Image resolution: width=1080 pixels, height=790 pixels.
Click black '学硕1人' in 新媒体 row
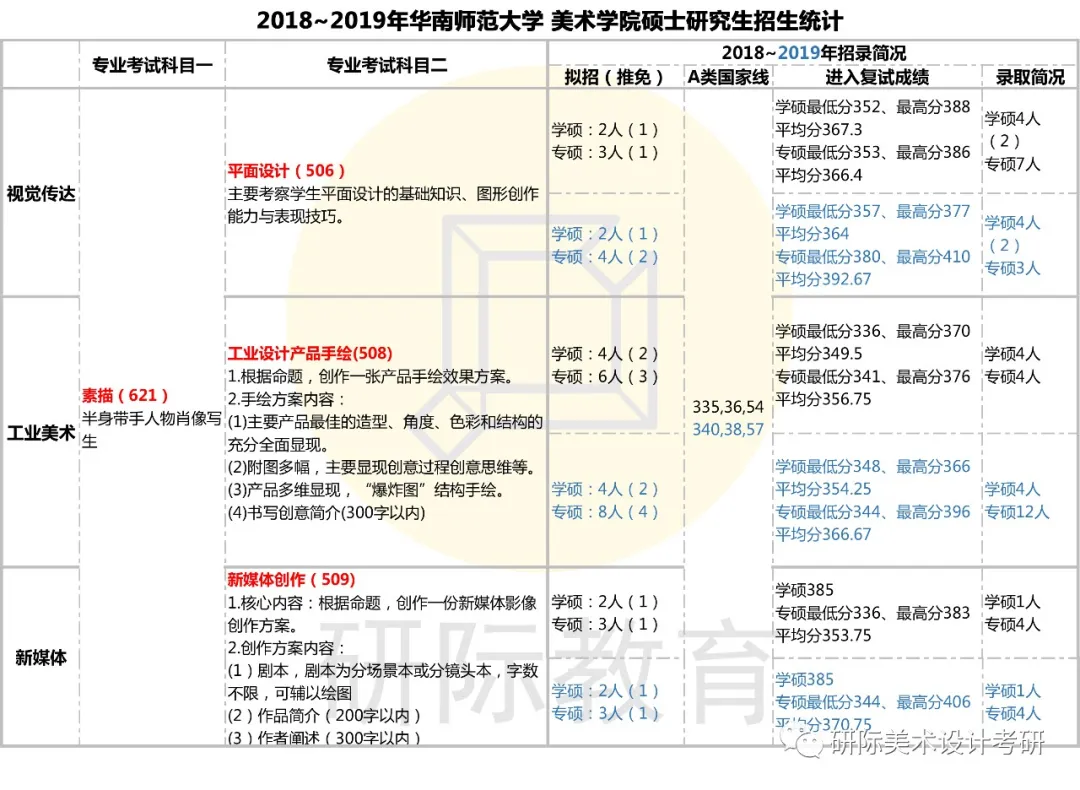1012,602
